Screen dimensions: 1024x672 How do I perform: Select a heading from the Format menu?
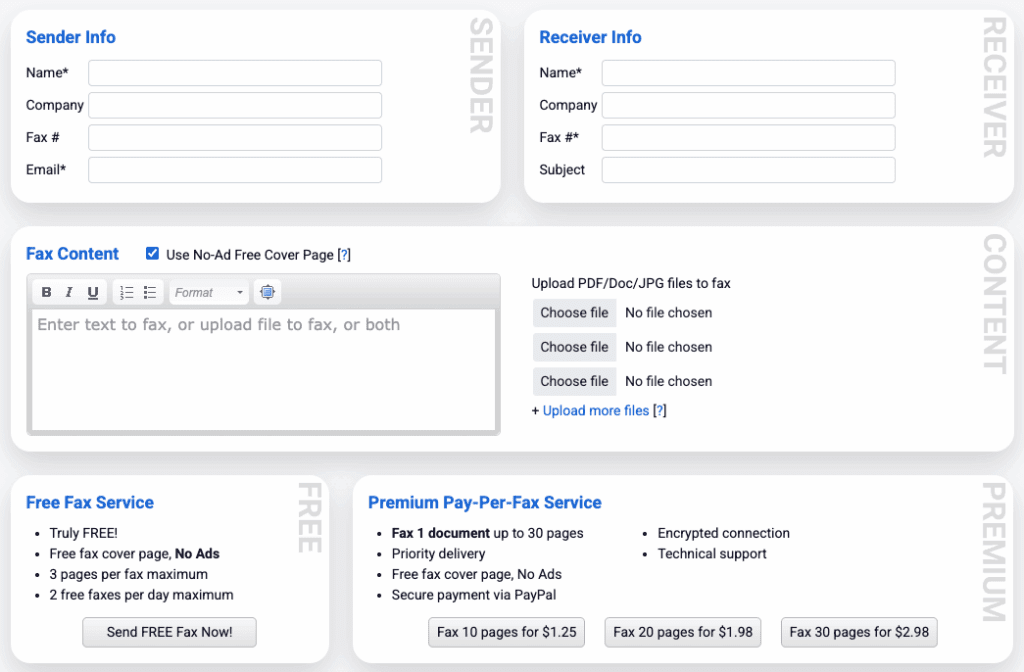tap(208, 291)
